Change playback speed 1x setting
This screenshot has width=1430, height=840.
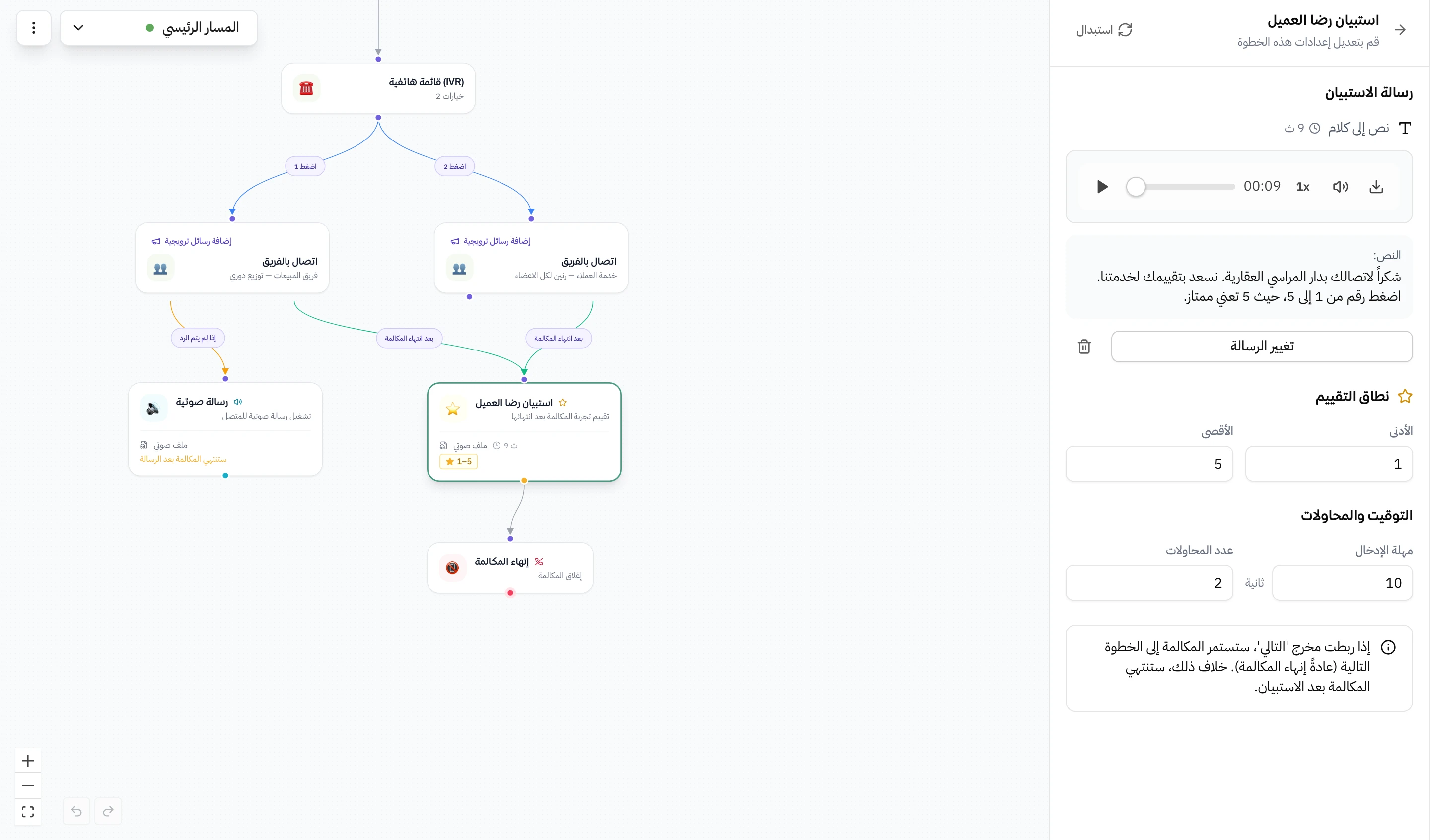1303,187
